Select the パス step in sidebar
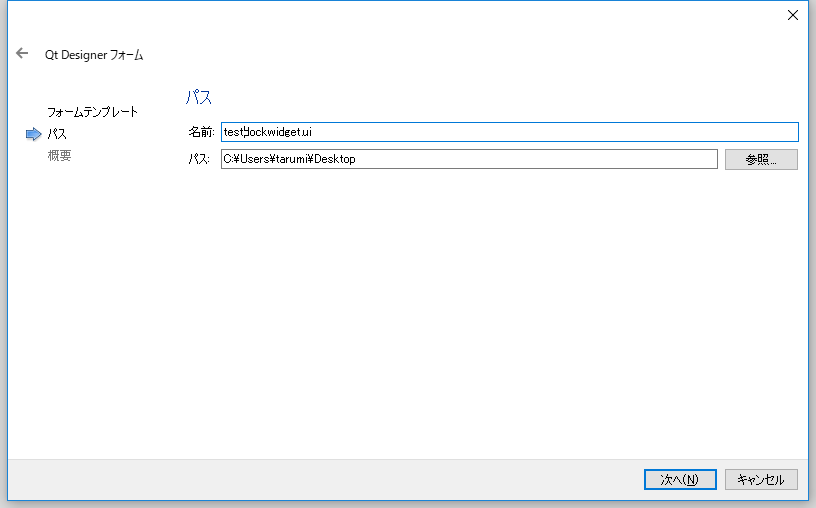 click(x=58, y=134)
